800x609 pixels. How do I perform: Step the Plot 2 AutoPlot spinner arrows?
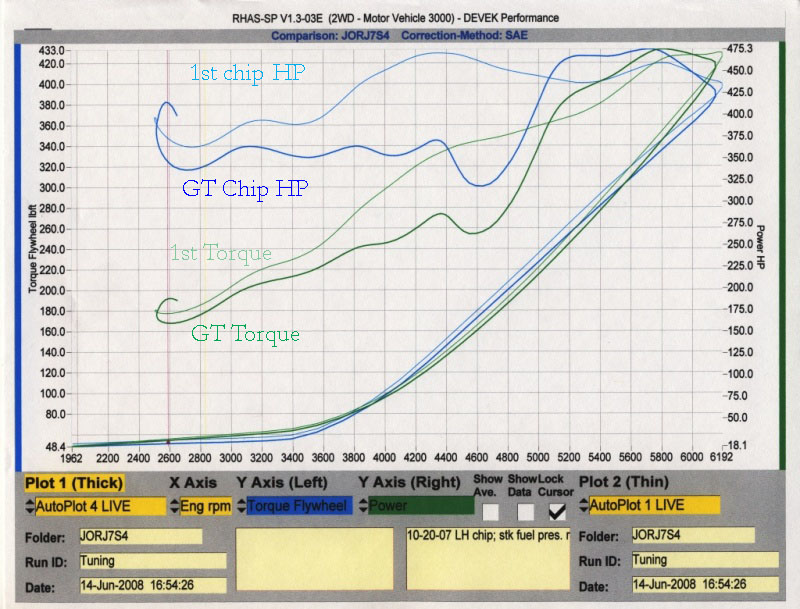pyautogui.click(x=584, y=505)
